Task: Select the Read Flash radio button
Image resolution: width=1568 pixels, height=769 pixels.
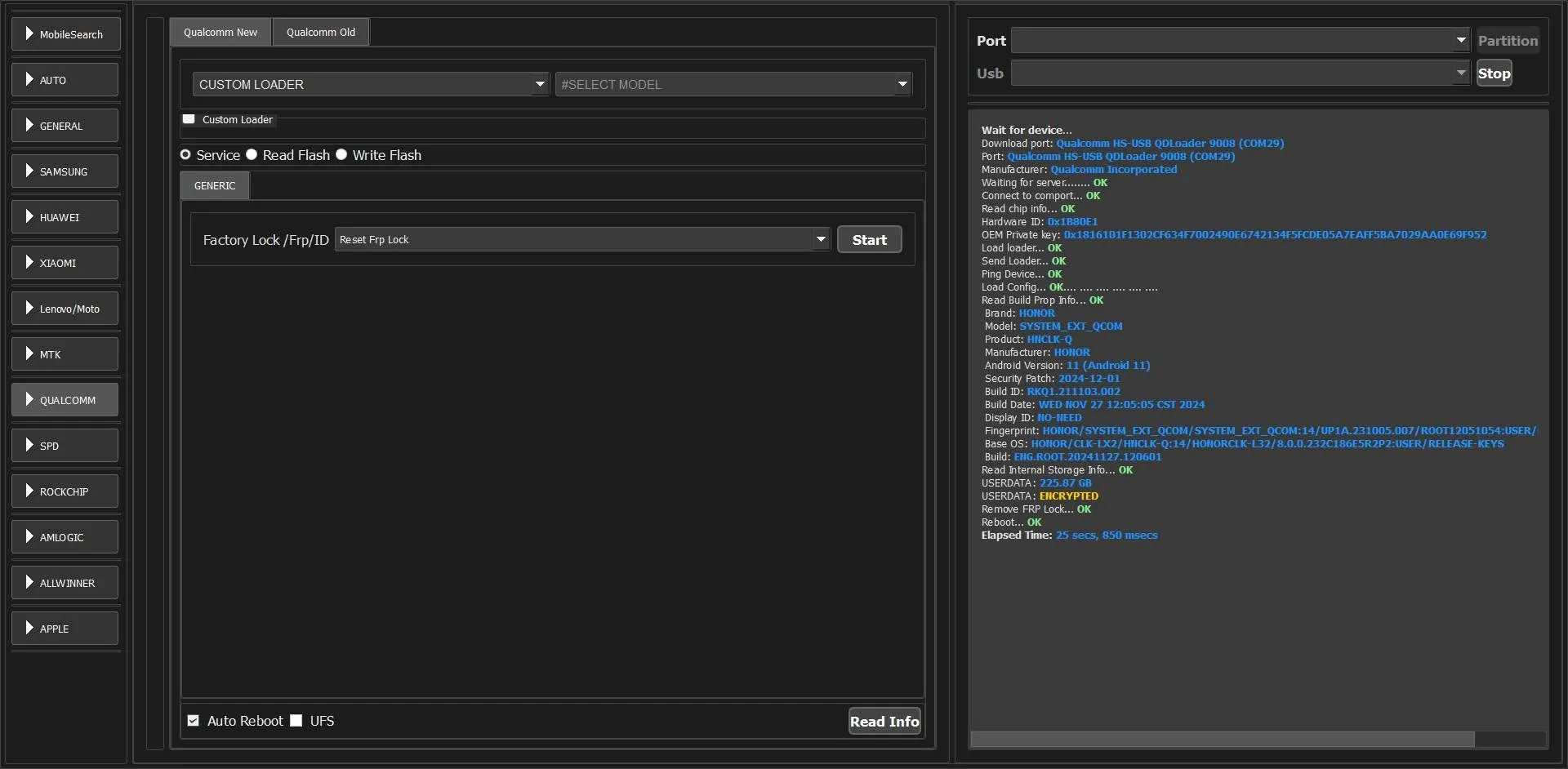Action: (252, 154)
